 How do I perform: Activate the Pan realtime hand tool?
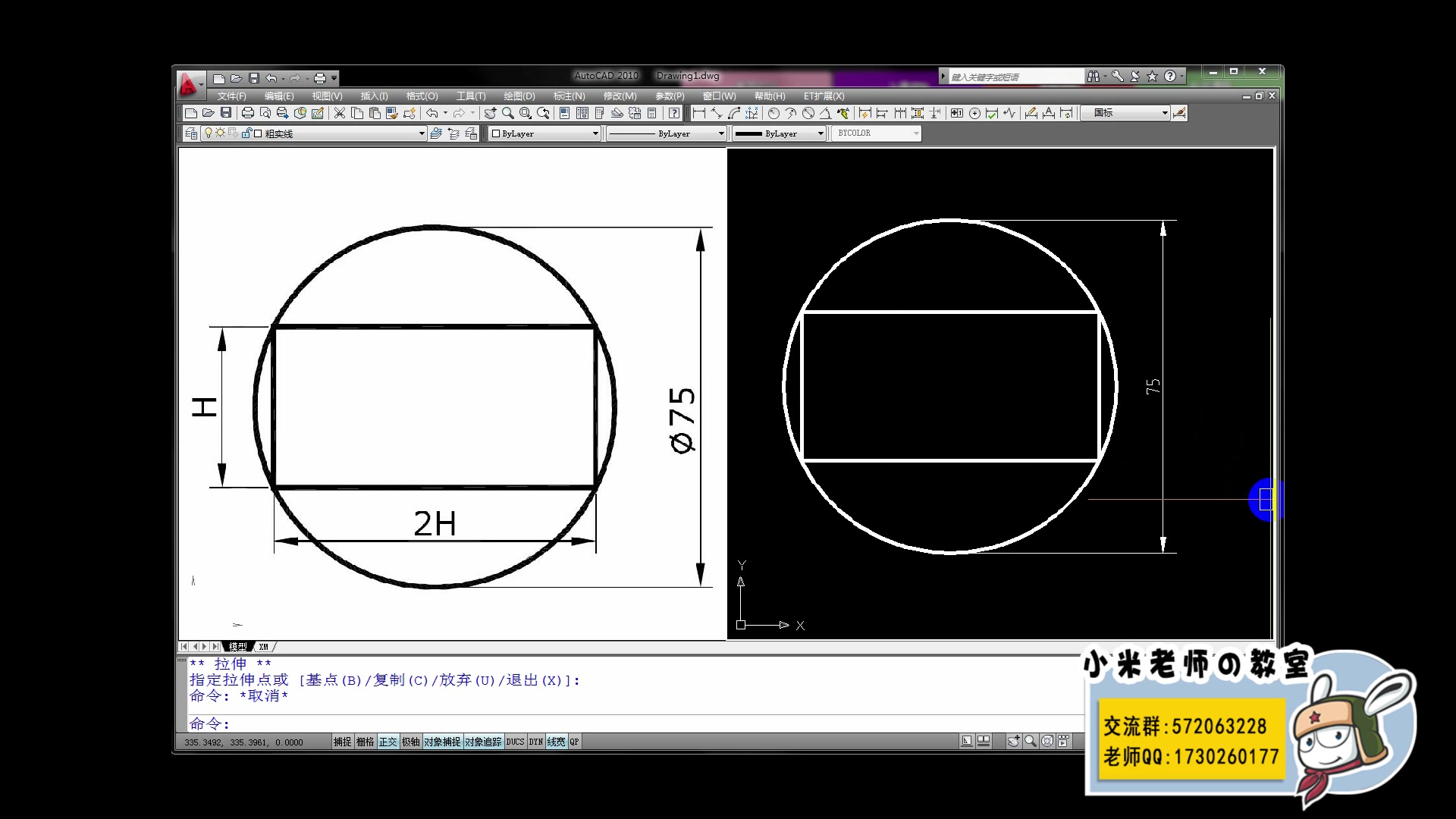click(x=490, y=113)
